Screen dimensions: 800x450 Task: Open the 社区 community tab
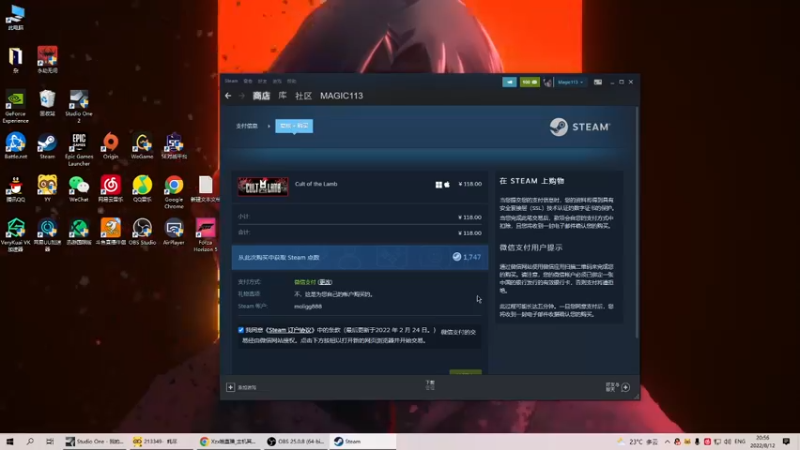click(304, 95)
